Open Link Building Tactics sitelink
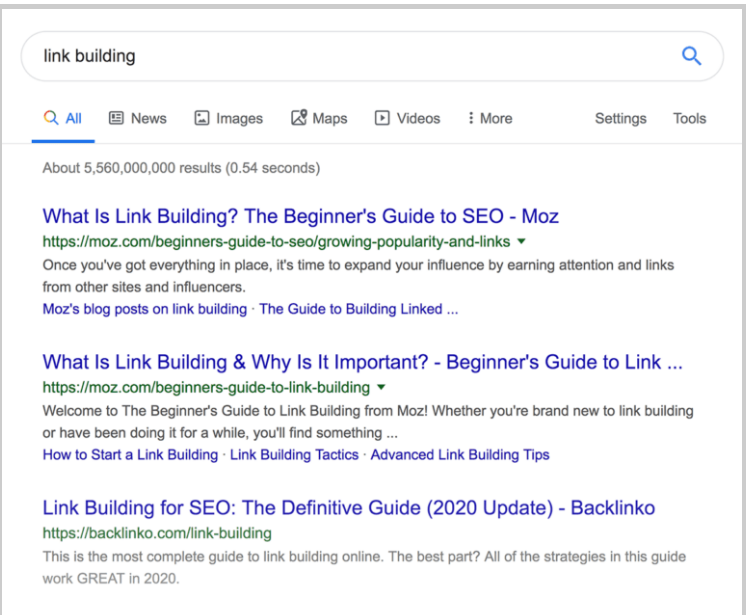Image resolution: width=746 pixels, height=615 pixels. (x=294, y=455)
